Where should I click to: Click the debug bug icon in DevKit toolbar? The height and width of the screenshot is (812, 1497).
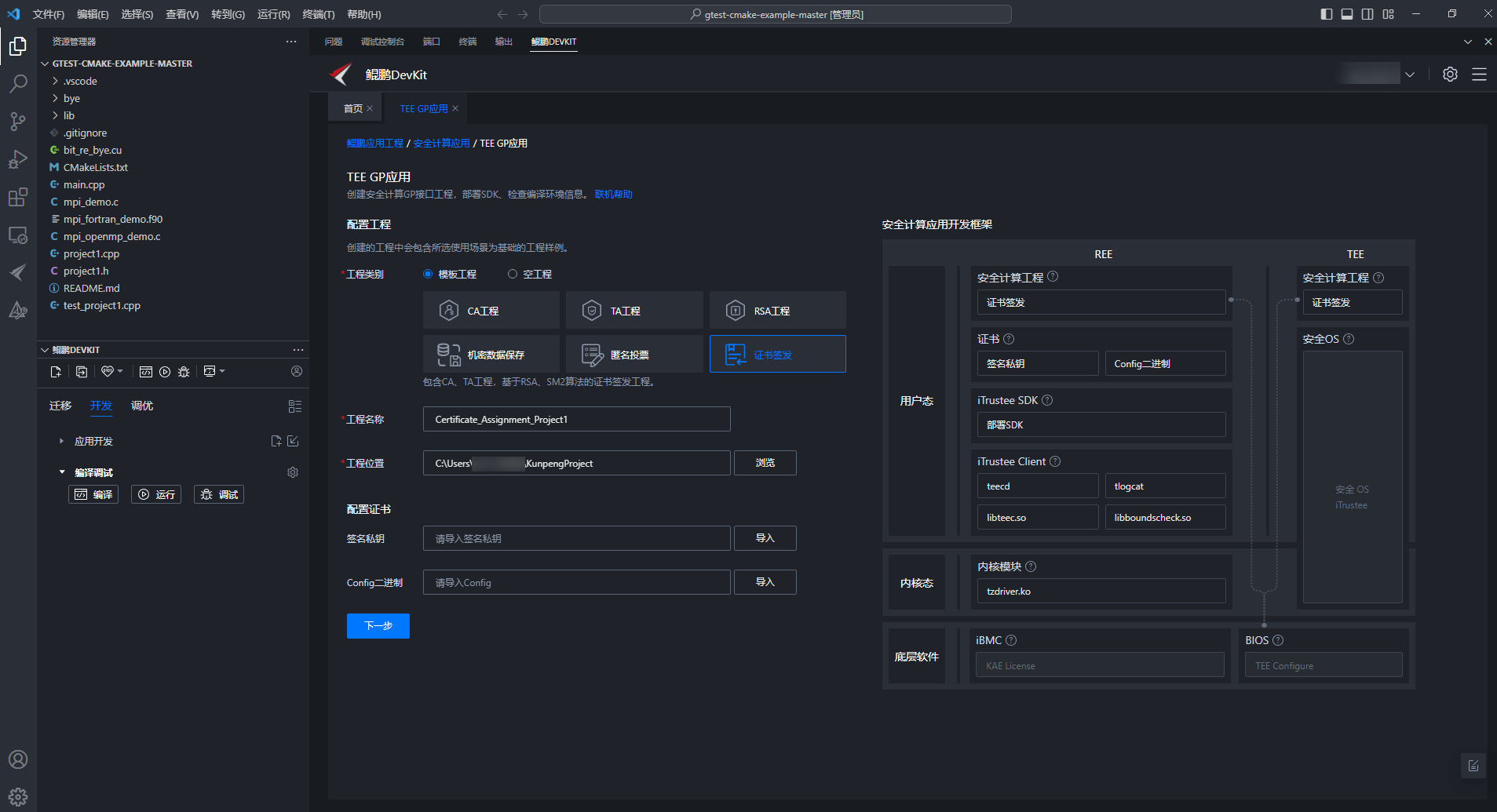[x=184, y=372]
